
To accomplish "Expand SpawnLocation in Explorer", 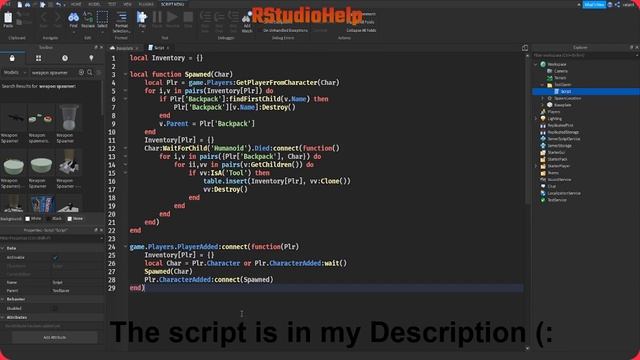I will point(542,98).
